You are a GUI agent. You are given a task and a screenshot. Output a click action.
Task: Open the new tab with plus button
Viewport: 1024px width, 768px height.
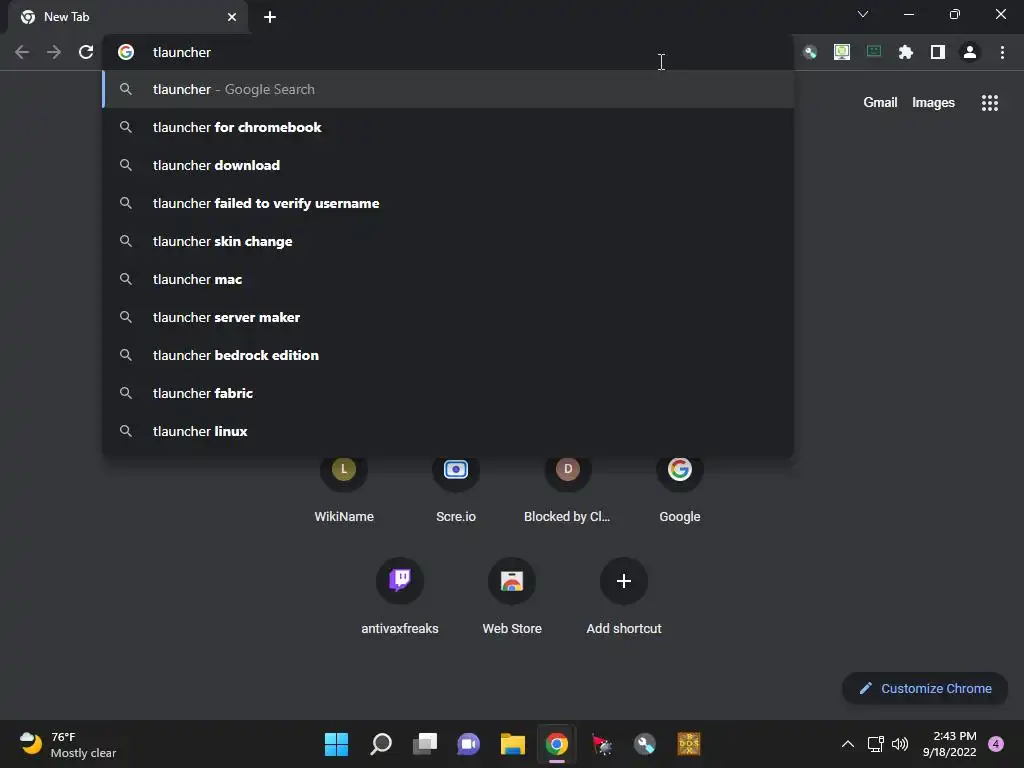click(270, 17)
